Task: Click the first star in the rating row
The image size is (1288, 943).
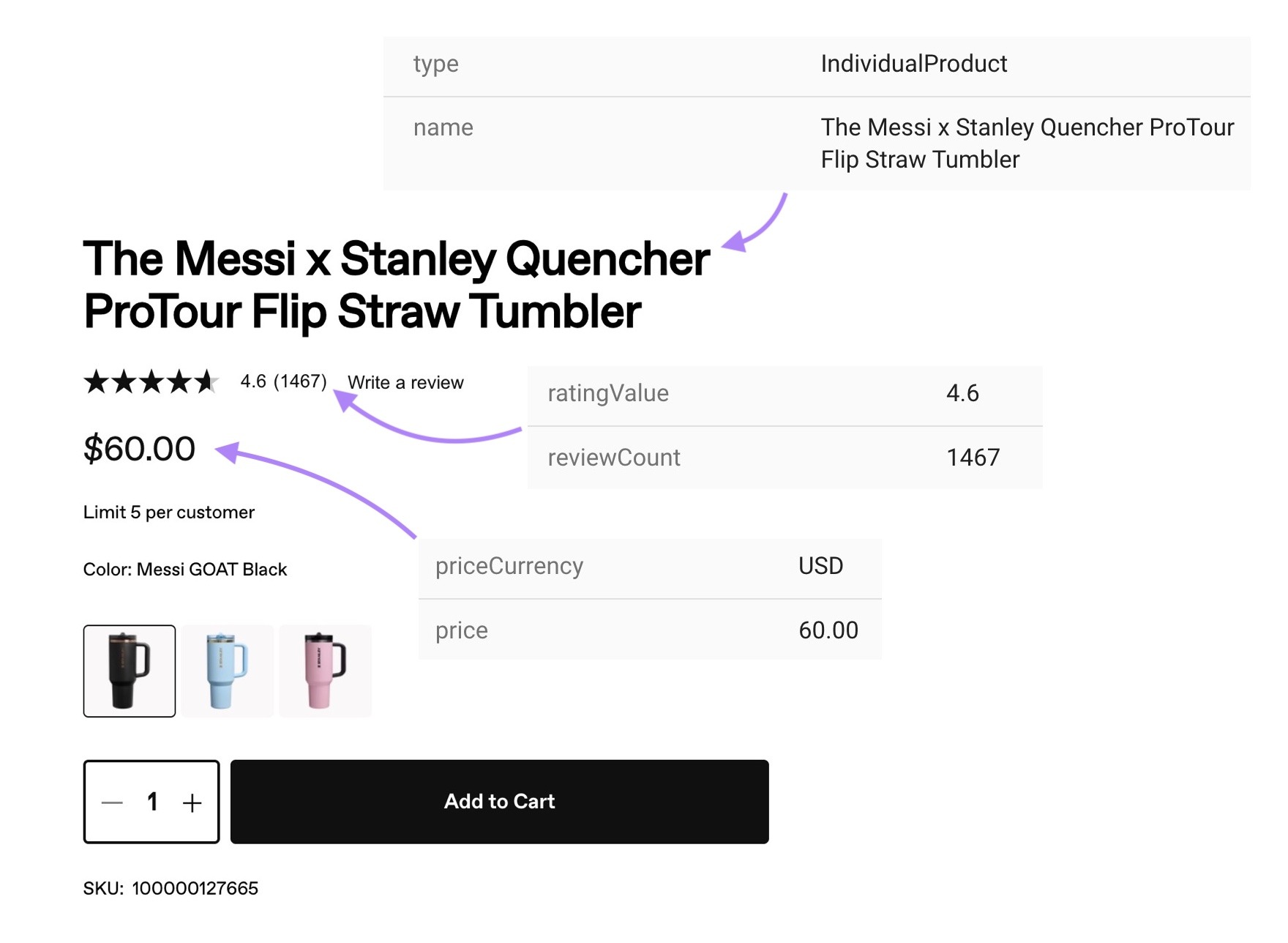Action: [x=97, y=381]
